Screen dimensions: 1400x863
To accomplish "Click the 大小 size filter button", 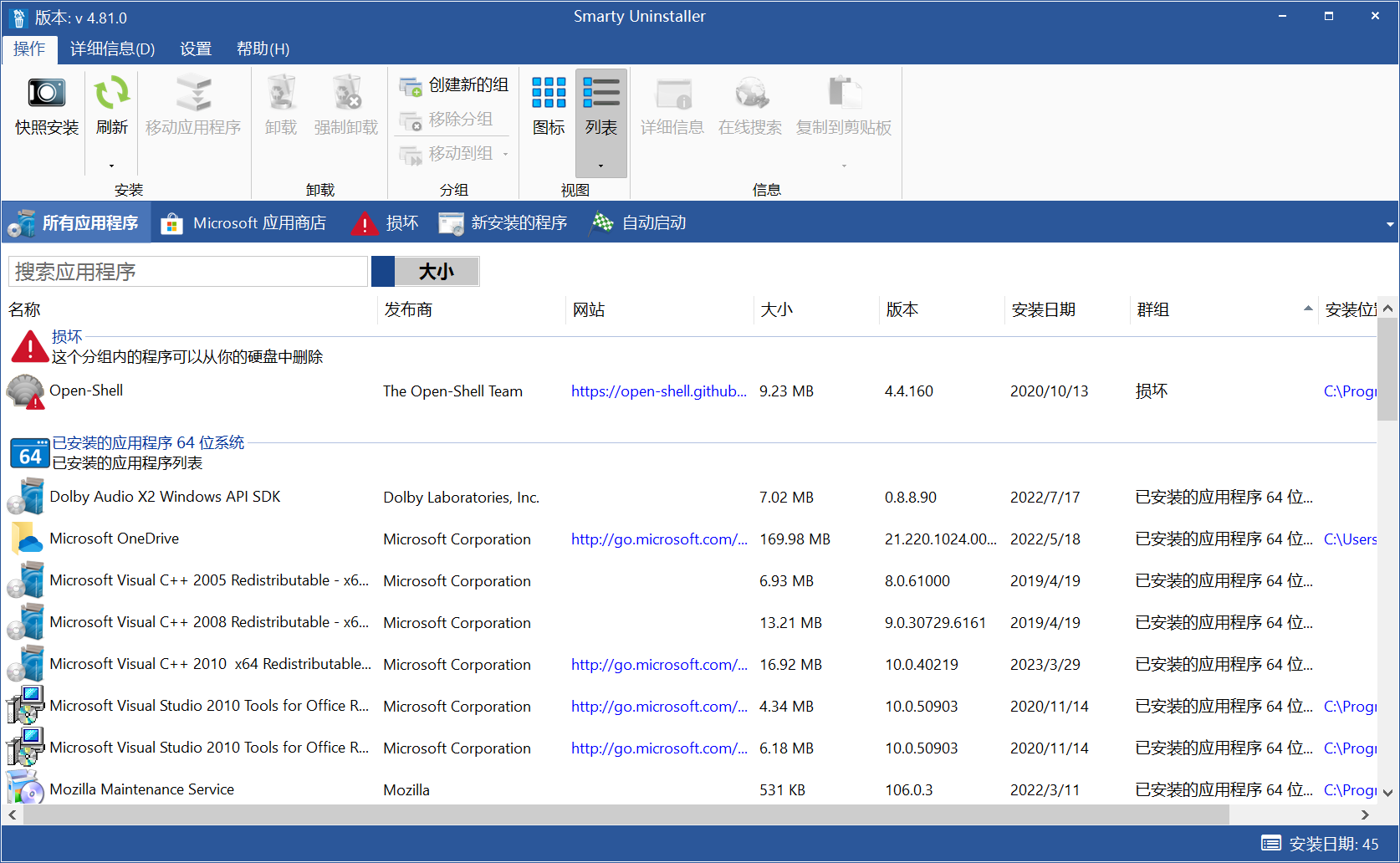I will [436, 272].
